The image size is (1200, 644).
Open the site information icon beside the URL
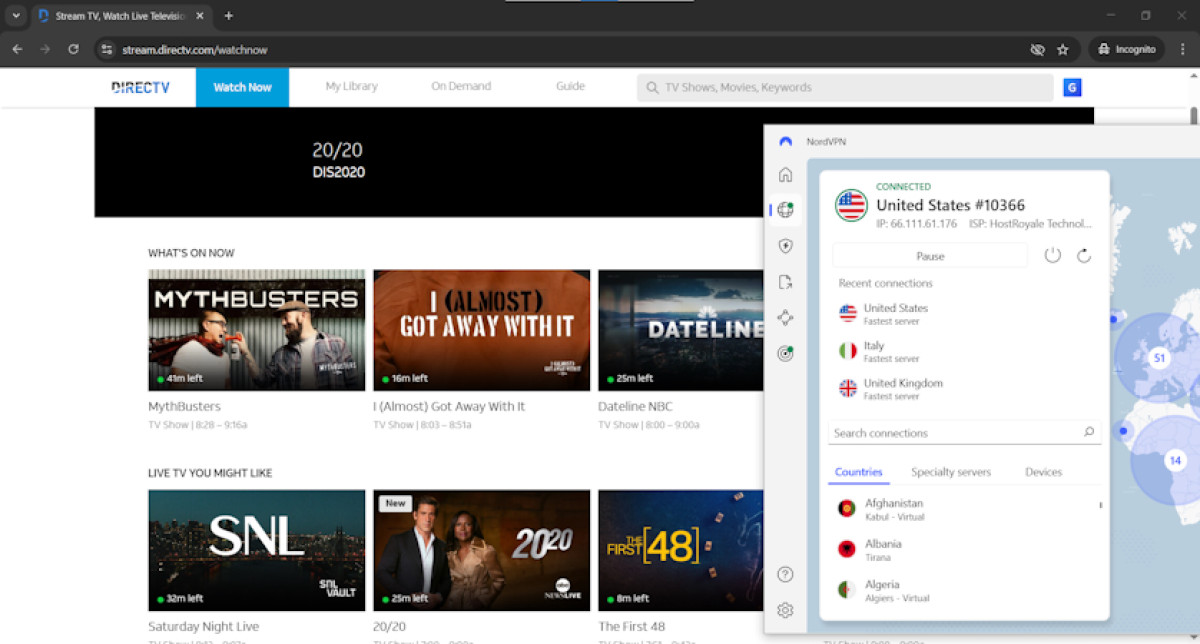click(x=107, y=49)
